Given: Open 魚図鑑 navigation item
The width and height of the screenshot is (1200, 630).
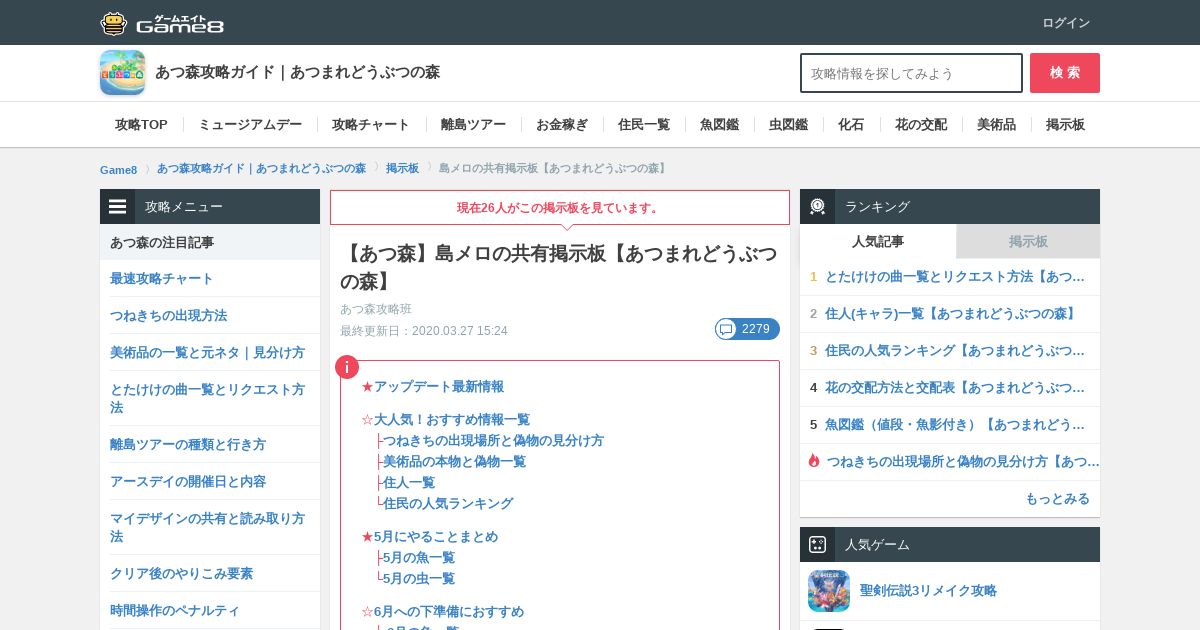Looking at the screenshot, I should pos(720,124).
